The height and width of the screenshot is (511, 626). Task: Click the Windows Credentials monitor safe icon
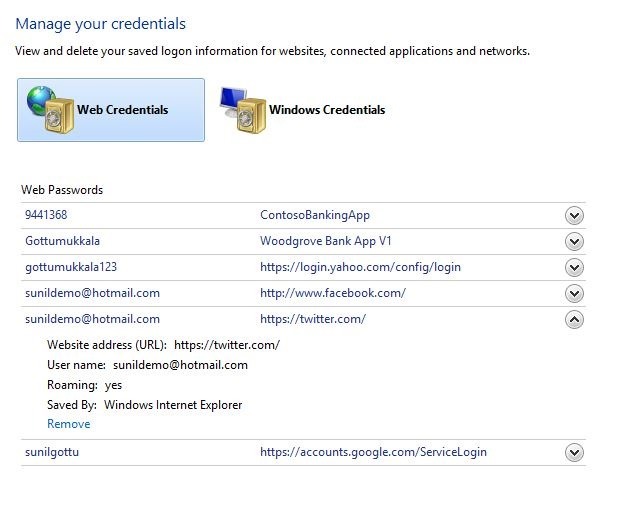[x=240, y=109]
